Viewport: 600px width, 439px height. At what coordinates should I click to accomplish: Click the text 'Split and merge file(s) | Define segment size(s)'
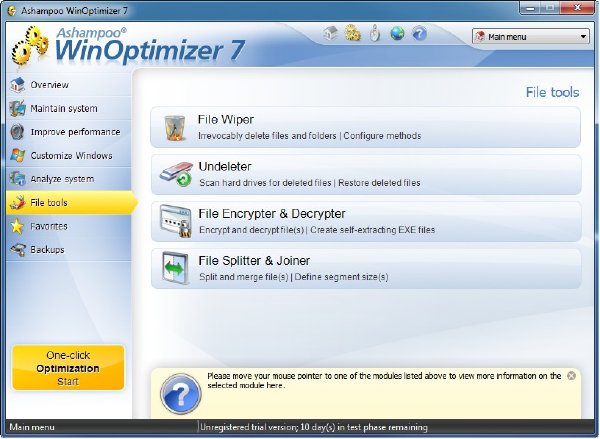[293, 277]
